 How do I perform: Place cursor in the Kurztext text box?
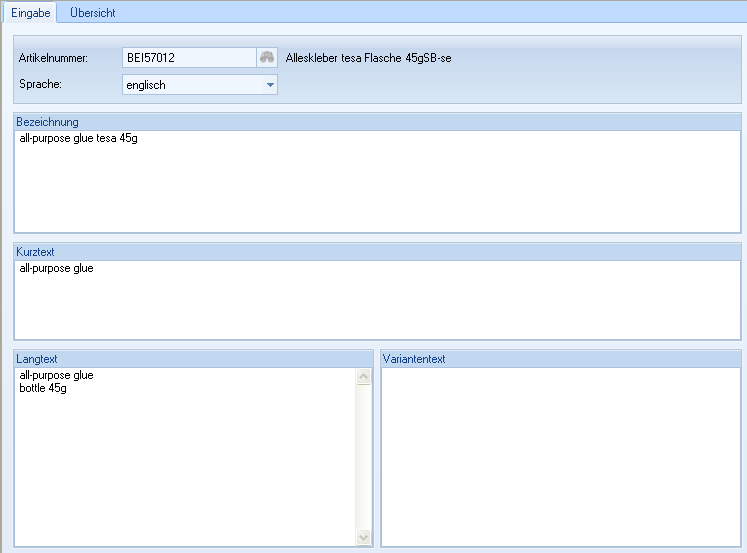coord(376,300)
